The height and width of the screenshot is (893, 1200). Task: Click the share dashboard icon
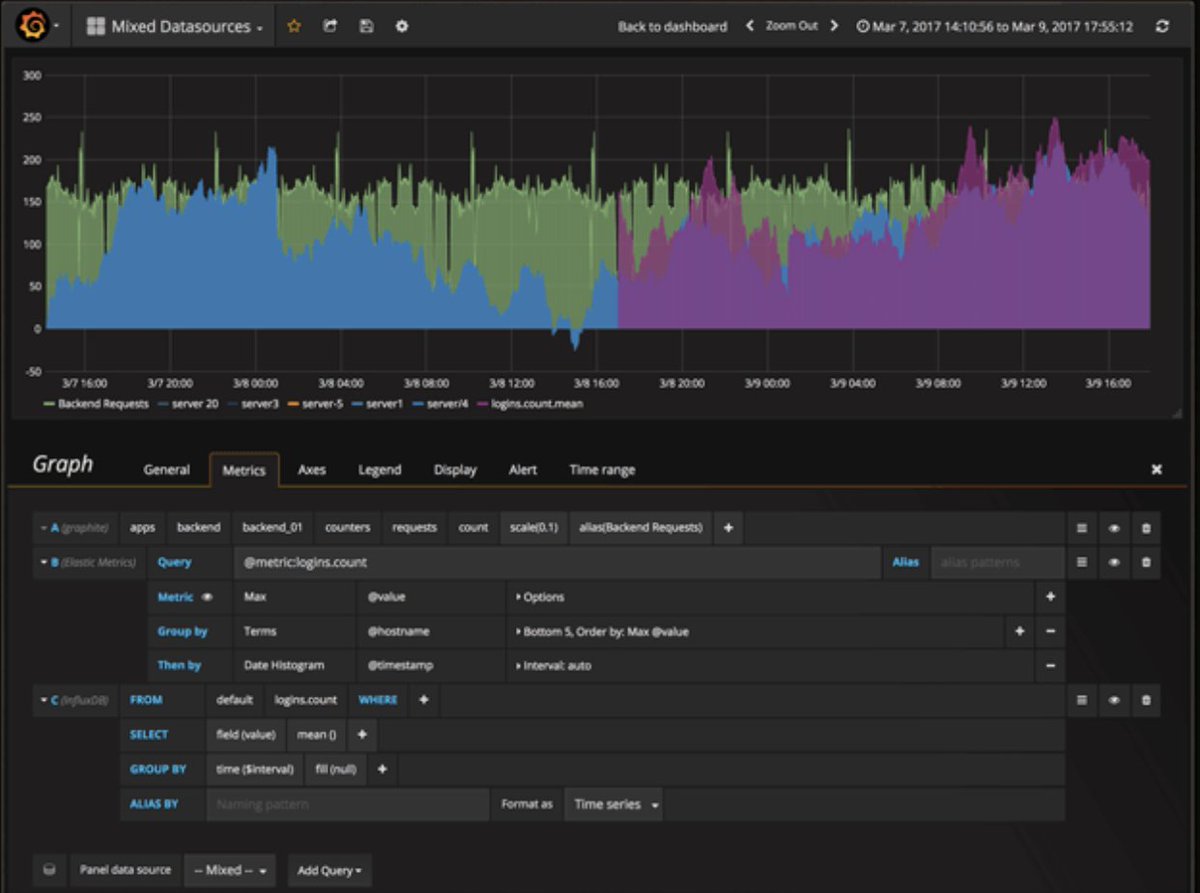tap(330, 27)
